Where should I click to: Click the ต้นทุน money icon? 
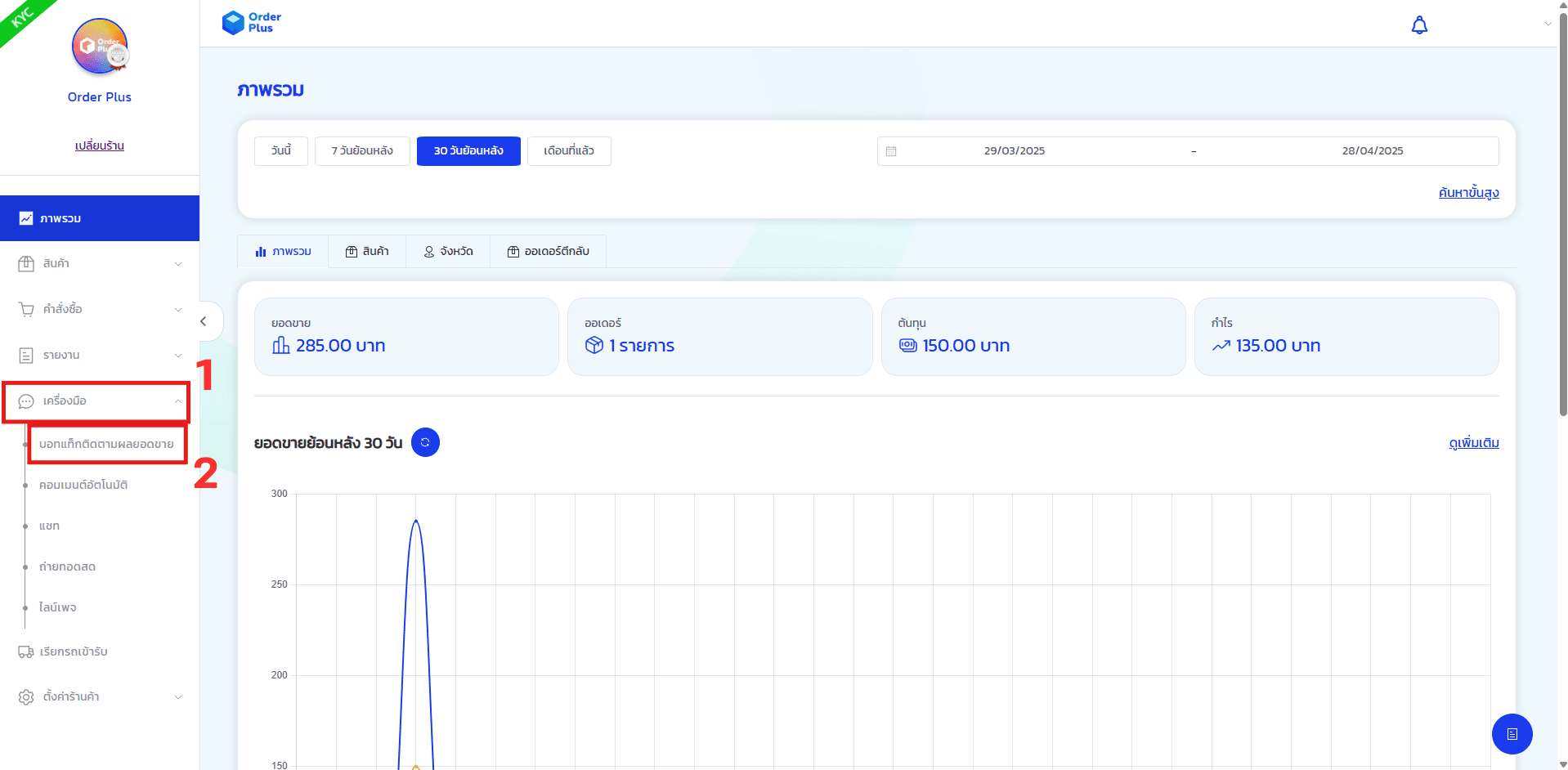[x=907, y=345]
